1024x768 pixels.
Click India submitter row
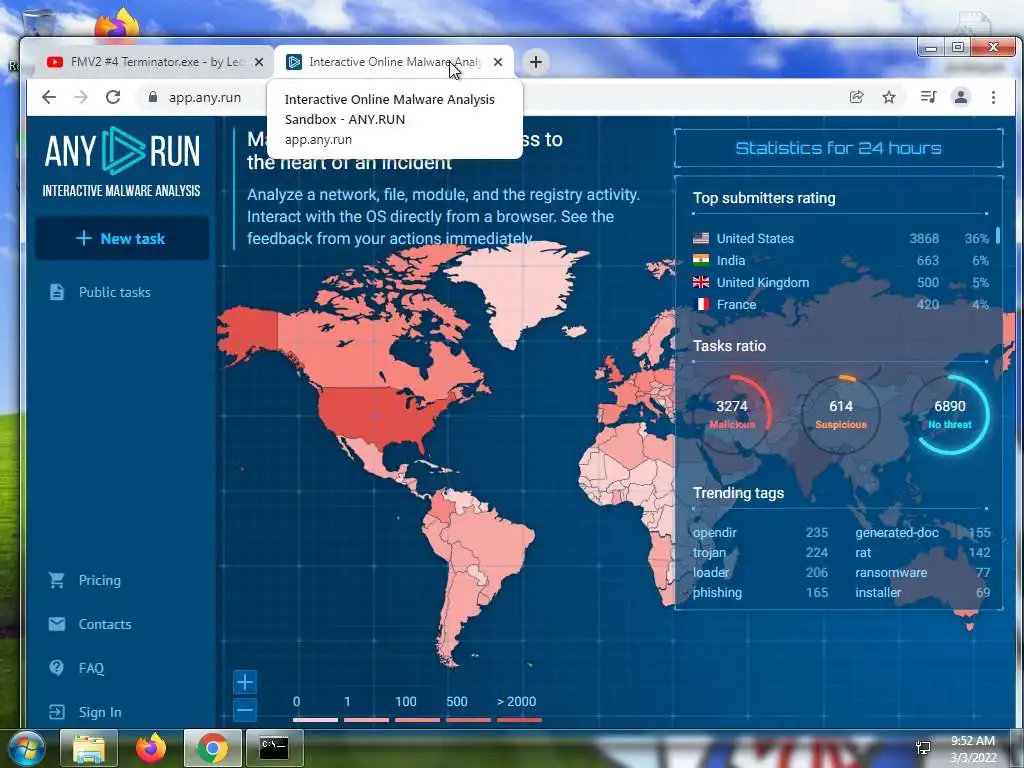pyautogui.click(x=840, y=260)
